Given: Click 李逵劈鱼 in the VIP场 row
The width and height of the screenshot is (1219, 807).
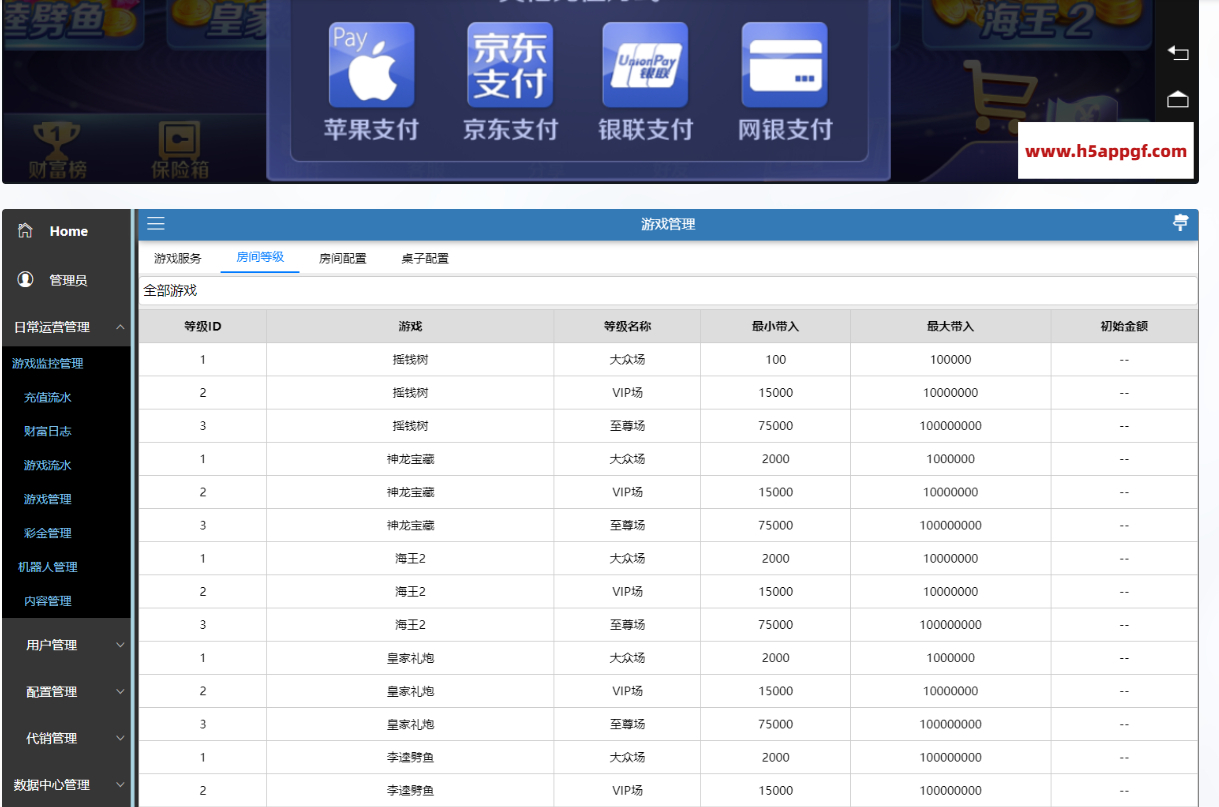Looking at the screenshot, I should pos(410,790).
